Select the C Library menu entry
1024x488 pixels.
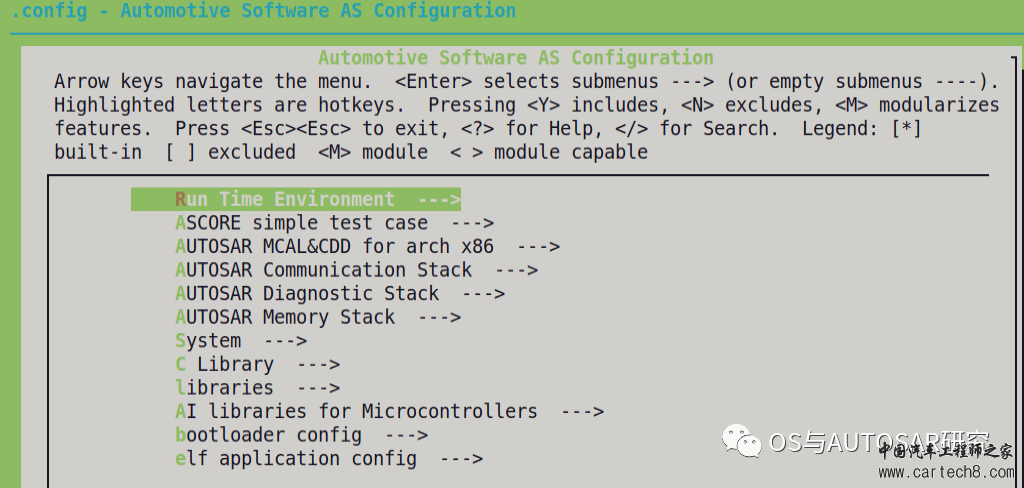(x=257, y=364)
